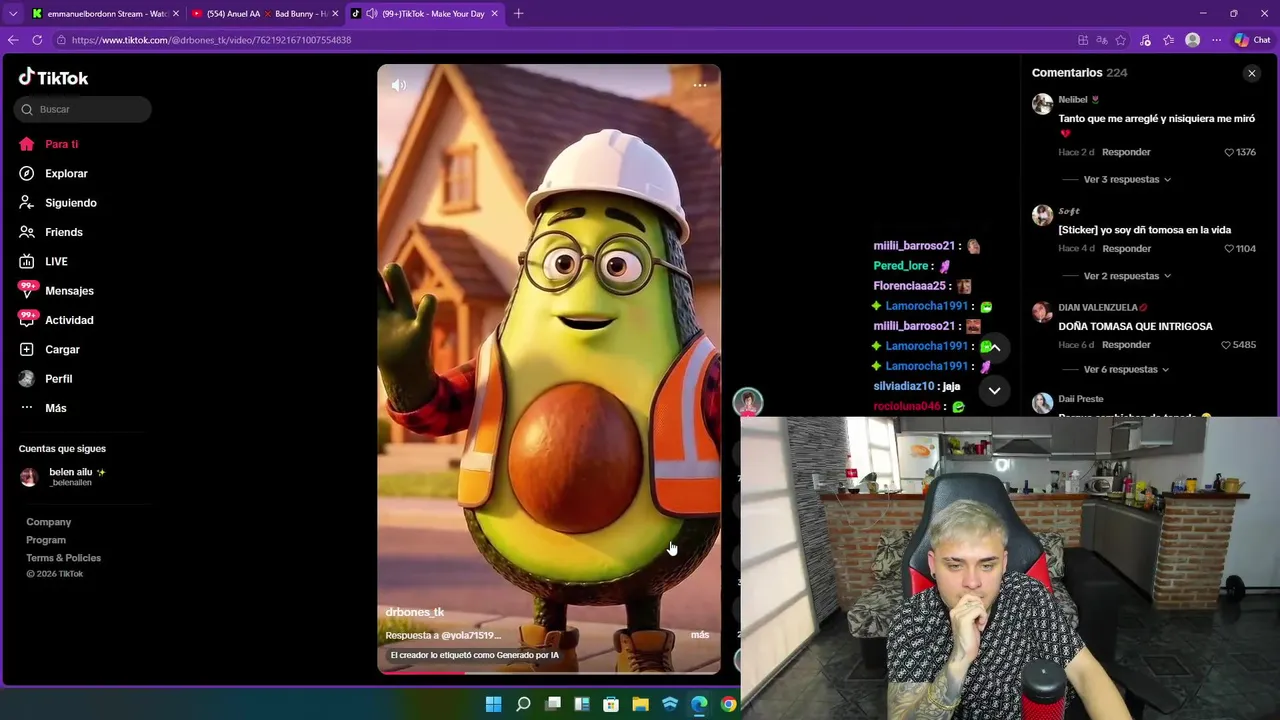Image resolution: width=1280 pixels, height=720 pixels.
Task: Open Daii Preste's profile name
Action: pos(1081,399)
